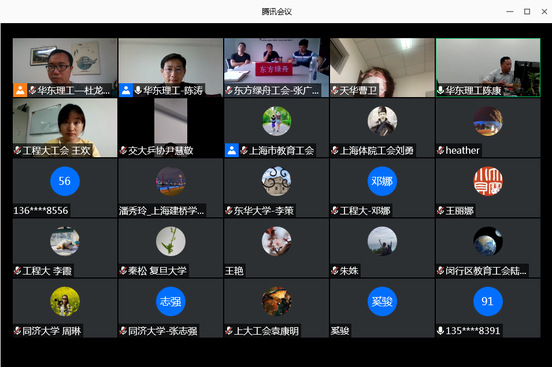Click the blue 邓娜 avatar circle
This screenshot has height=367, width=552.
(x=382, y=181)
